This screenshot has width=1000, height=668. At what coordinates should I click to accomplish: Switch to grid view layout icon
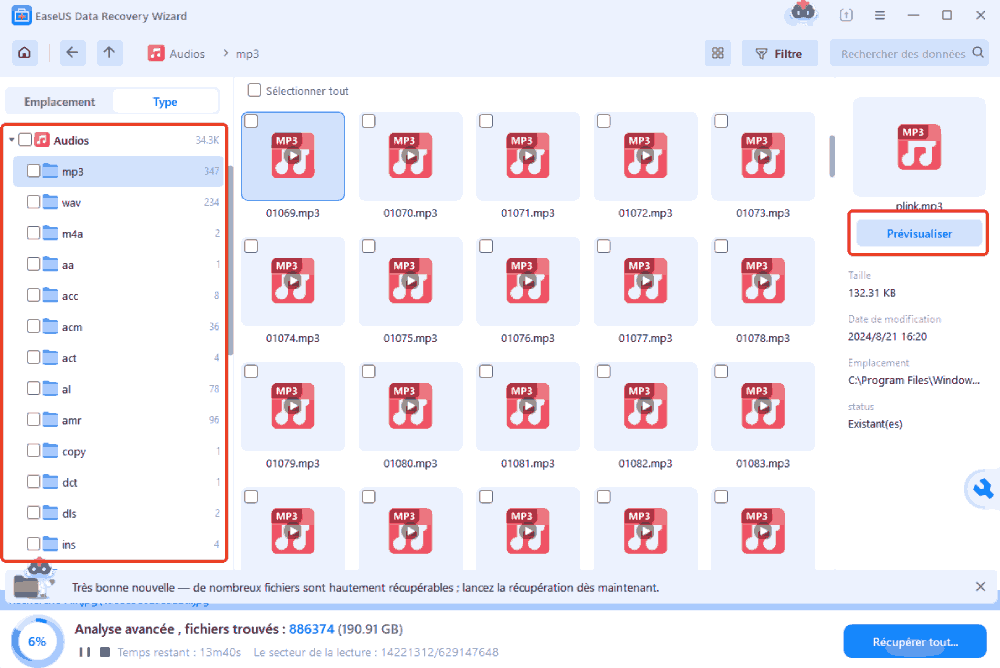pos(717,53)
